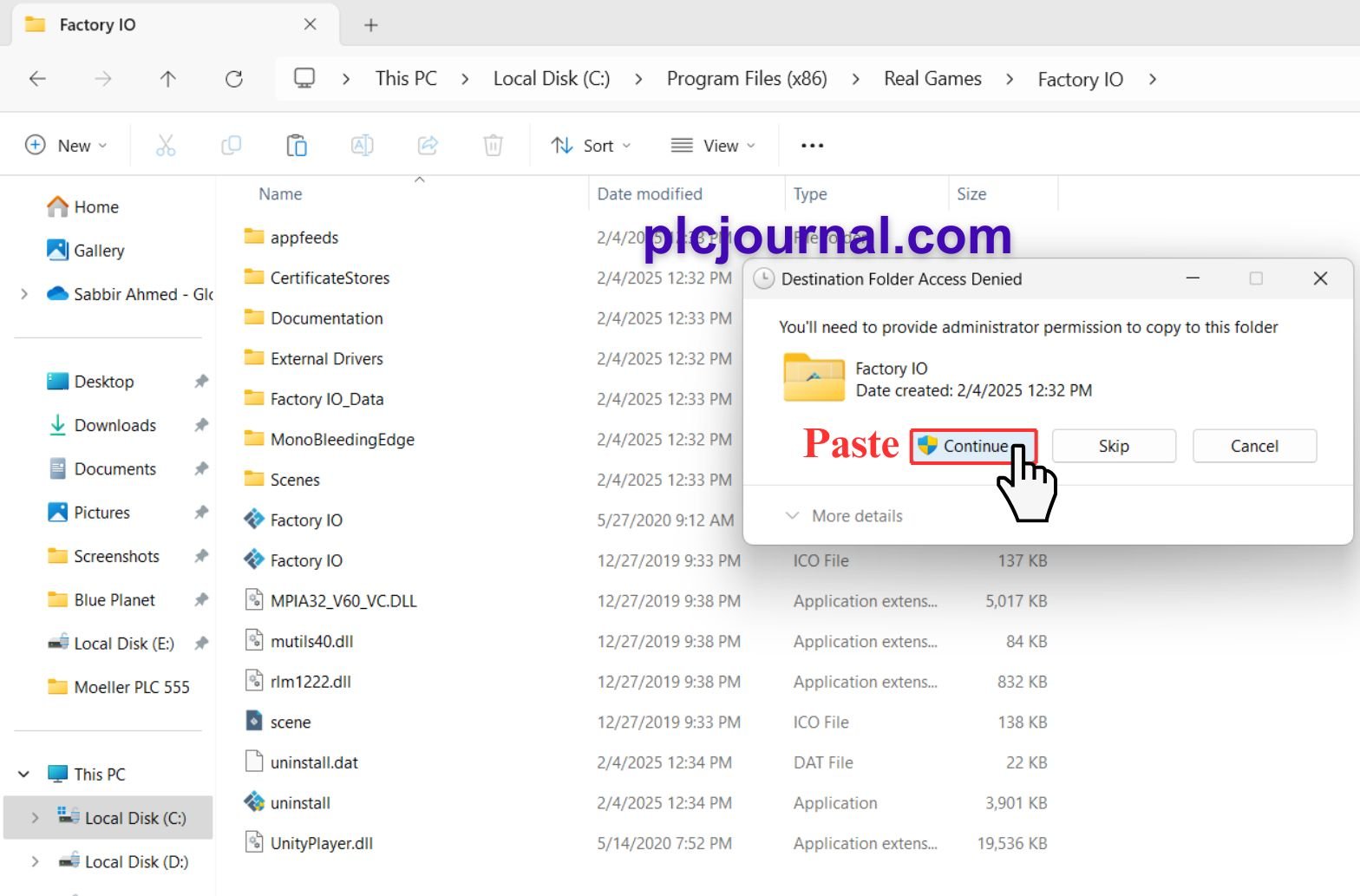Screen dimensions: 1360x896
Task: Refresh the current folder view
Action: 234,79
